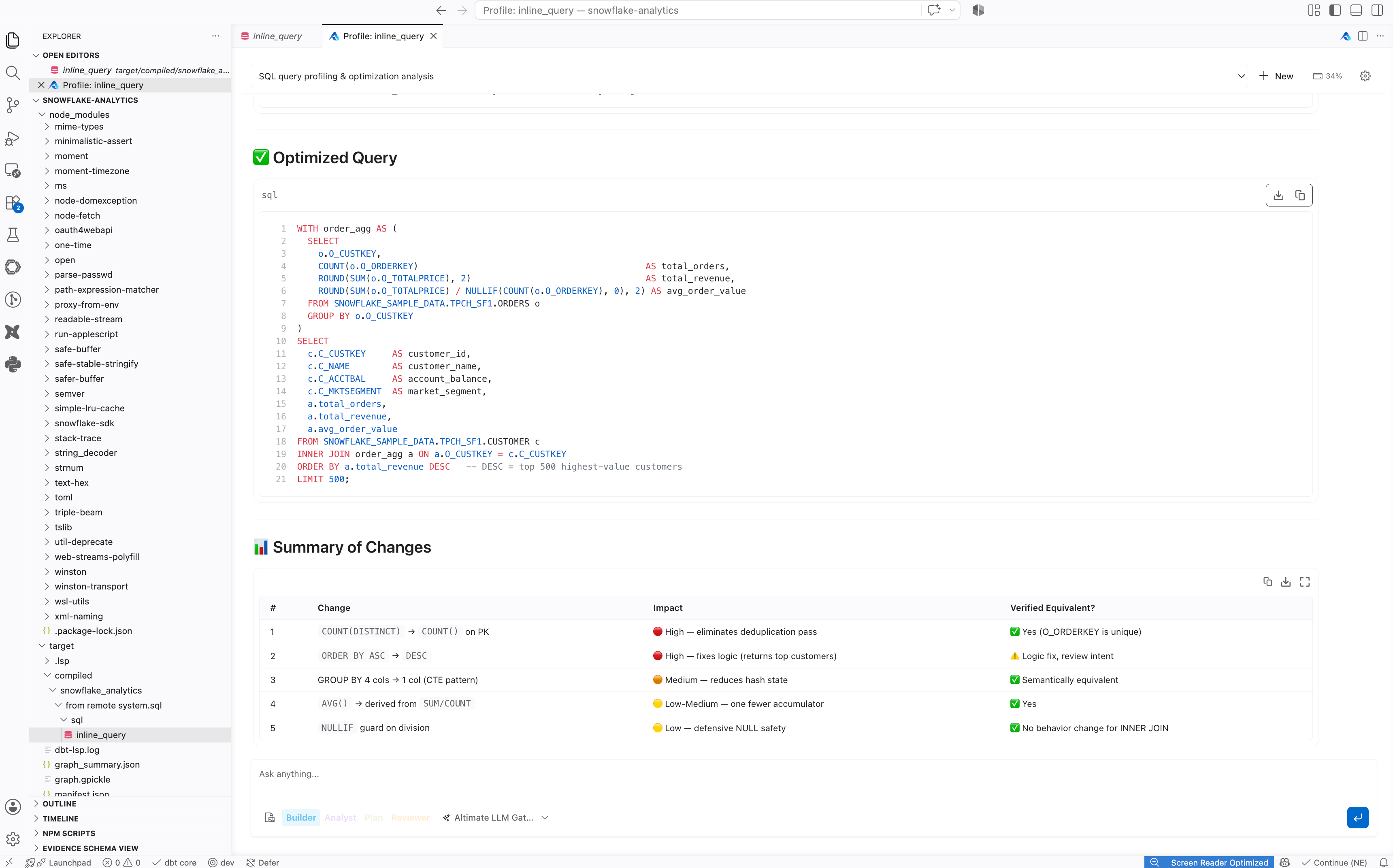The height and width of the screenshot is (868, 1393).
Task: Click dbt core in the status bar
Action: (x=175, y=862)
